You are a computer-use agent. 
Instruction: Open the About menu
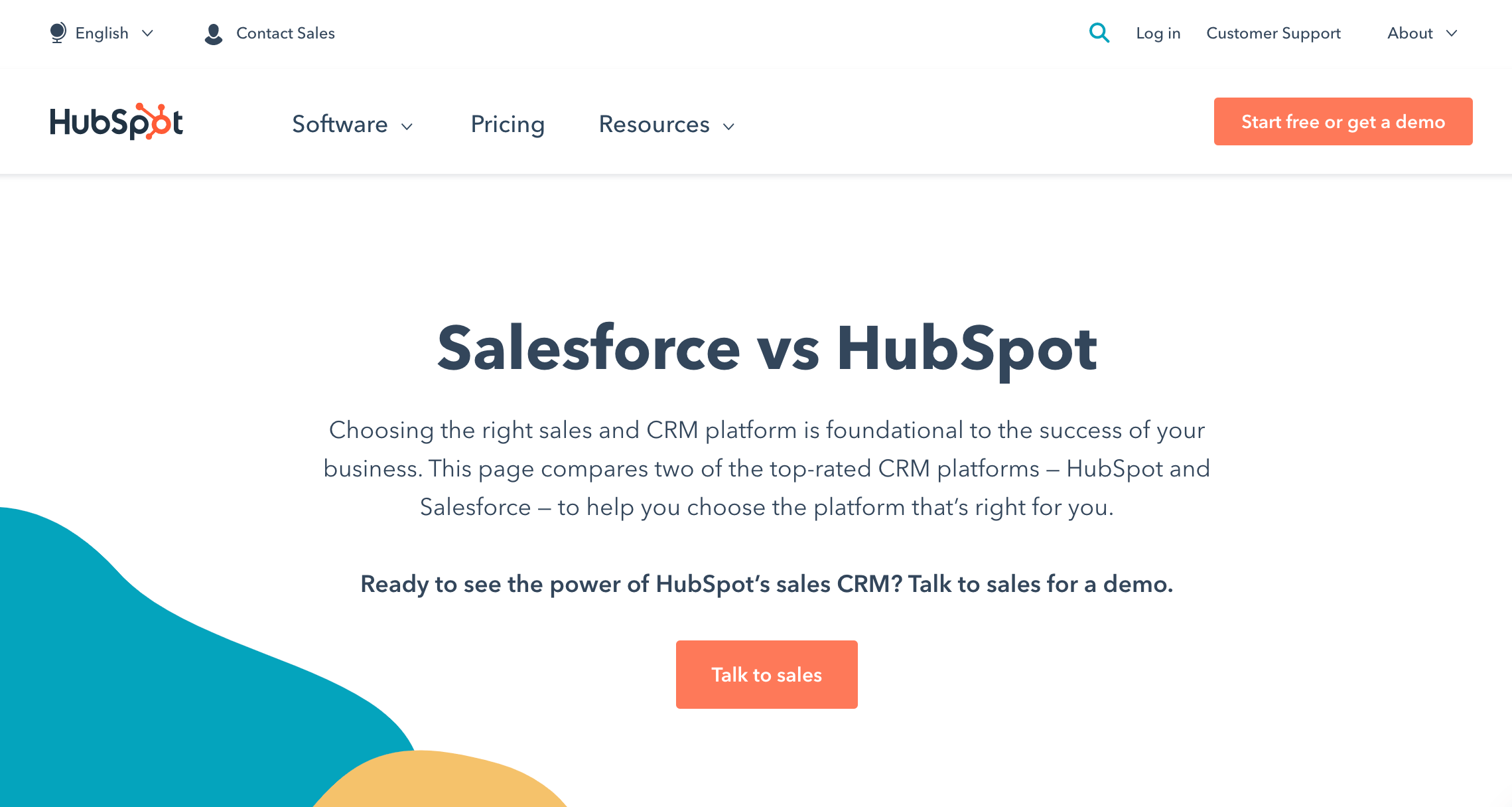click(x=1410, y=33)
